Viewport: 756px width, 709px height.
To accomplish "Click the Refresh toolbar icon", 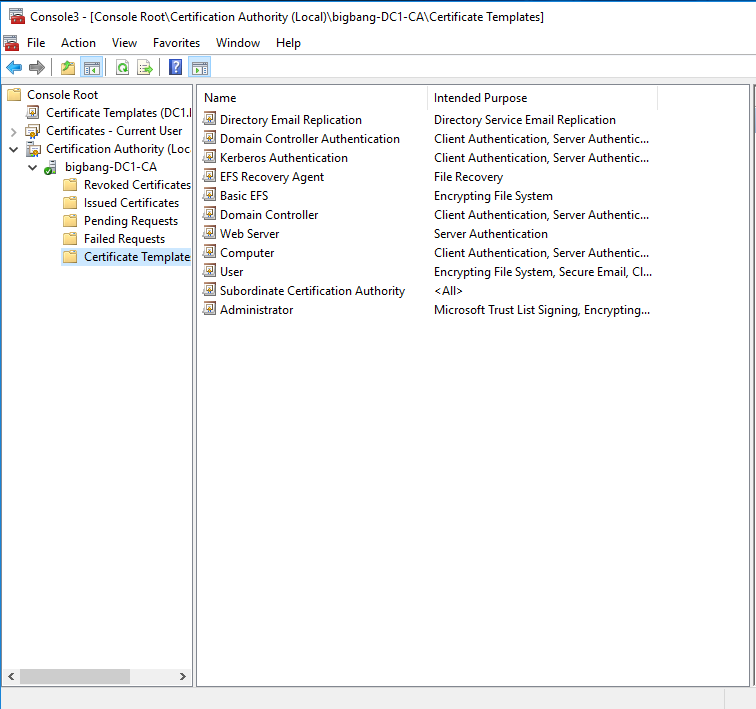I will 122,67.
